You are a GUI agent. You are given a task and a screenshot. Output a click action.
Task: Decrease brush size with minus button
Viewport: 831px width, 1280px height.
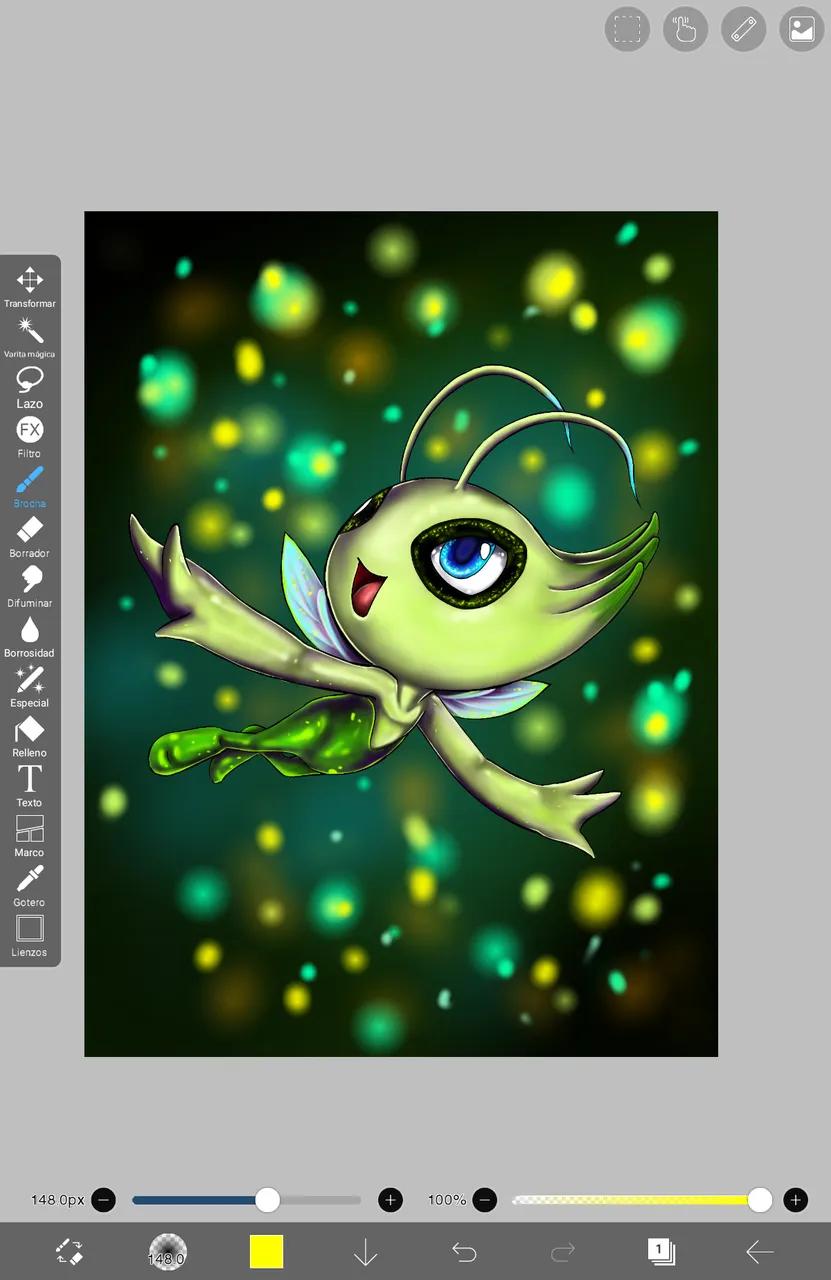(103, 1200)
